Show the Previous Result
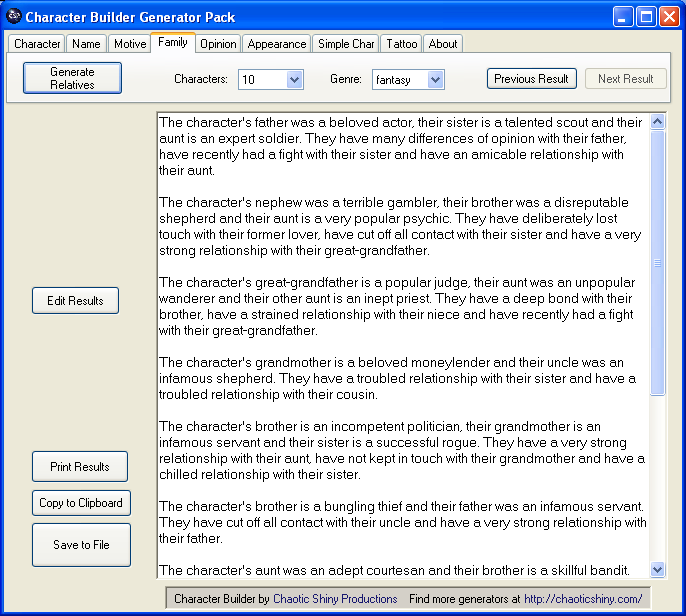The image size is (686, 616). (x=532, y=79)
